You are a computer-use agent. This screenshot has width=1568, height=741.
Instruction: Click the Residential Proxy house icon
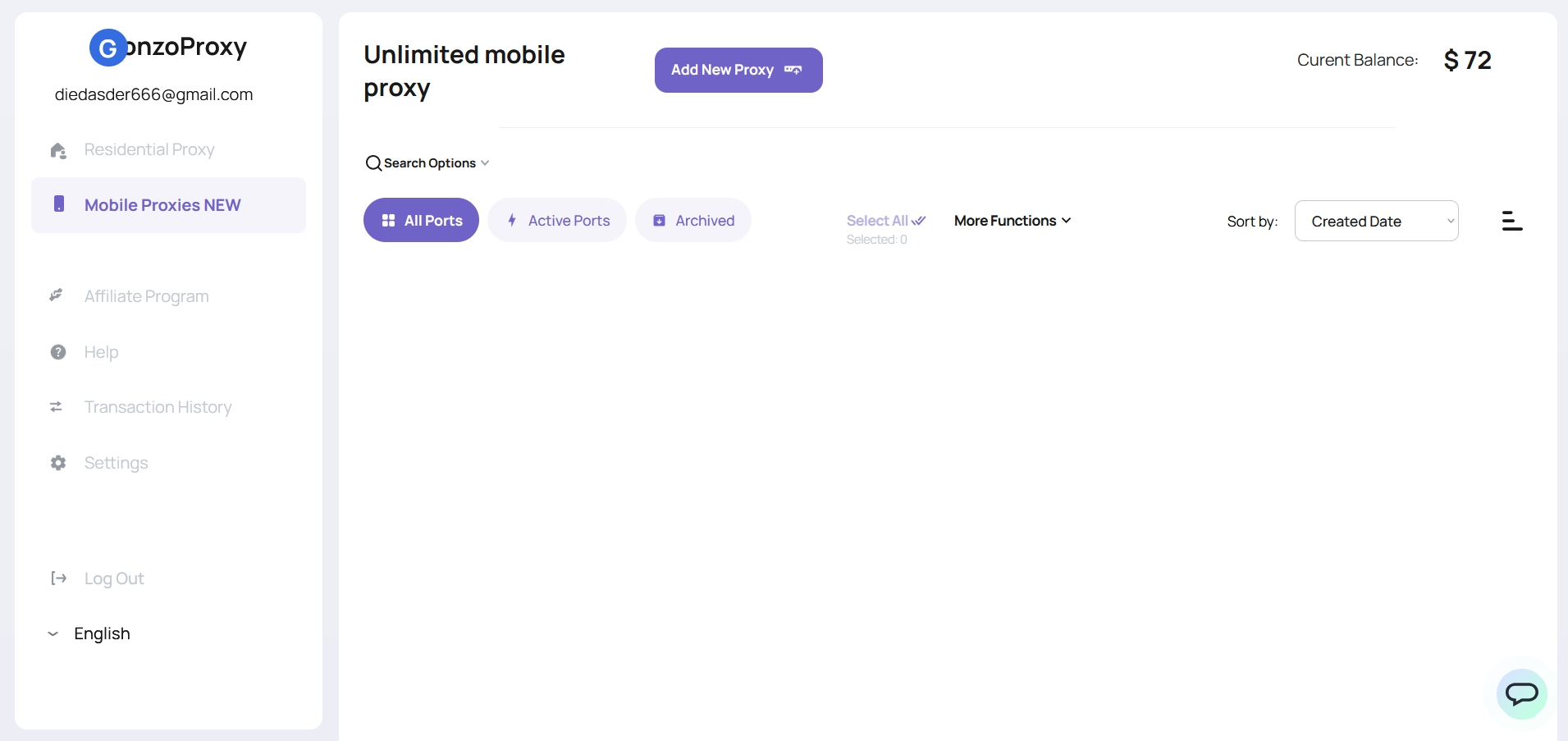(x=58, y=150)
